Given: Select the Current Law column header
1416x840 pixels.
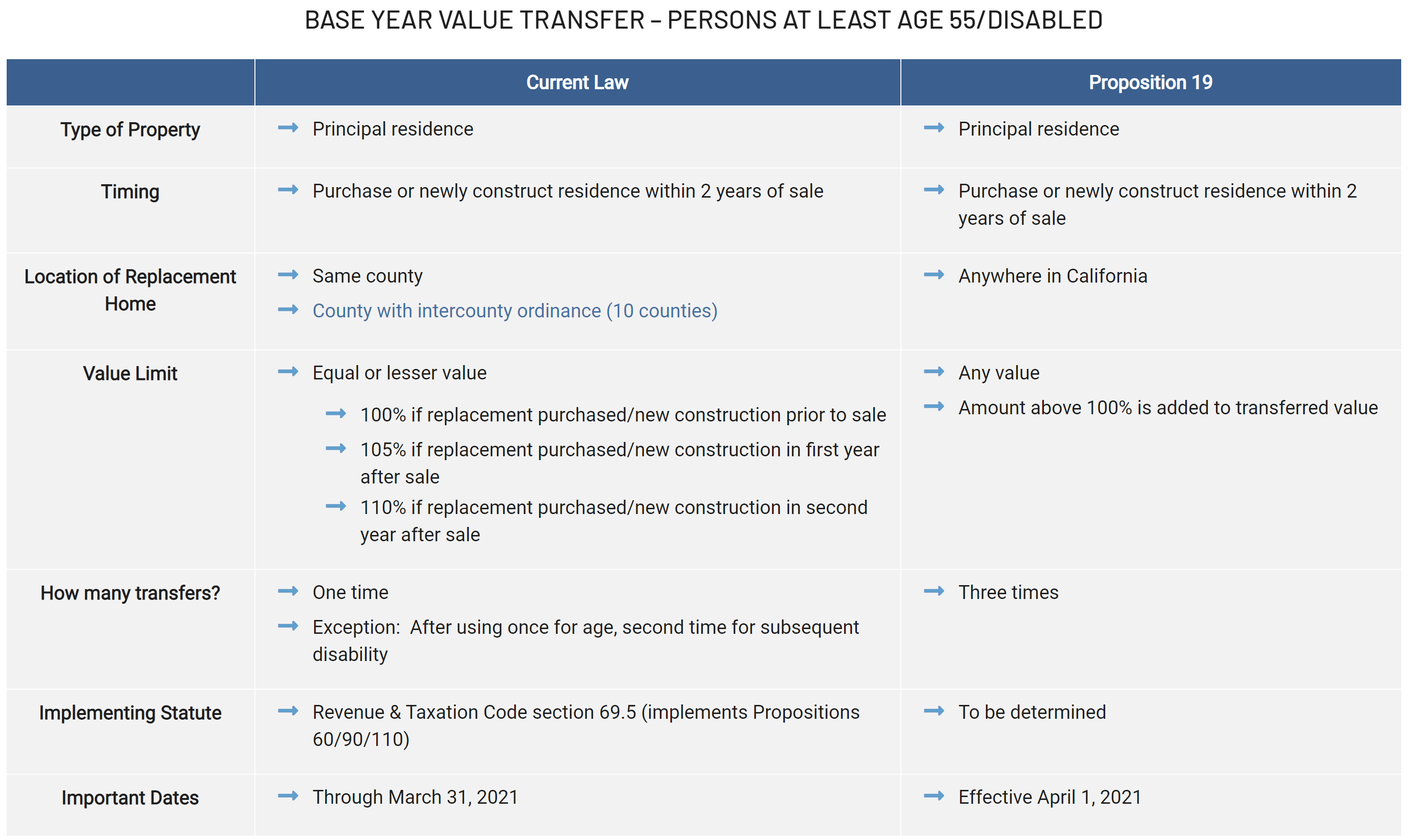Looking at the screenshot, I should click(x=578, y=83).
